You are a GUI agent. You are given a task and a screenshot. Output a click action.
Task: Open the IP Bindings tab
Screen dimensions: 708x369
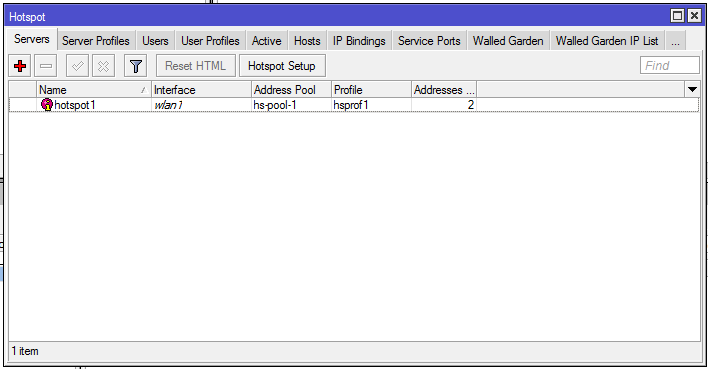coord(359,41)
